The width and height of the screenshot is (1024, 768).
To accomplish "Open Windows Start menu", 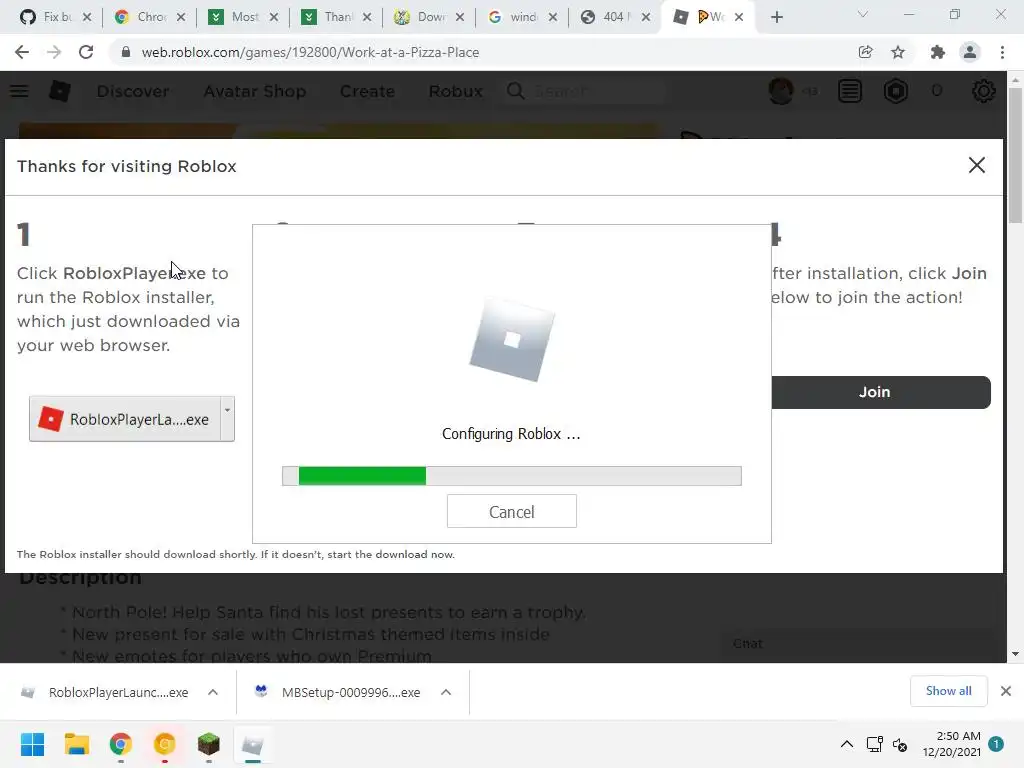I will 32,744.
